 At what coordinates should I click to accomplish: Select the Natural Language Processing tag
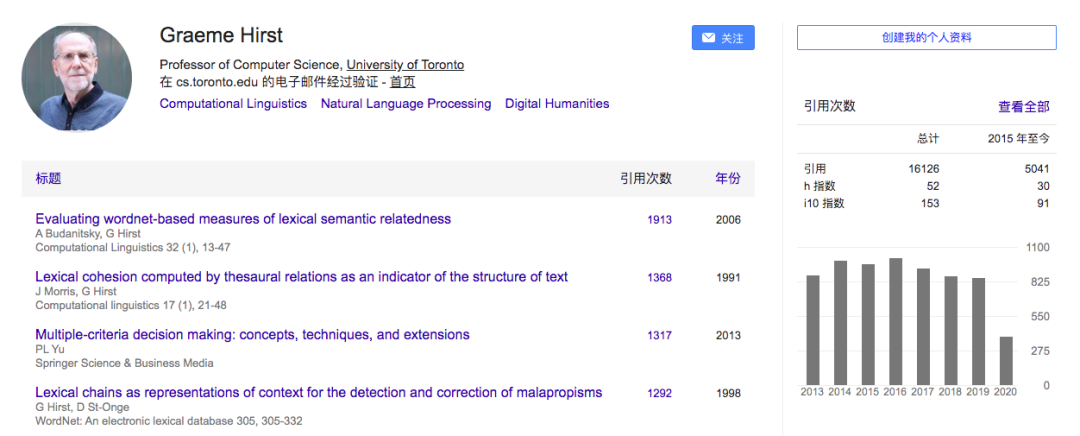[406, 104]
